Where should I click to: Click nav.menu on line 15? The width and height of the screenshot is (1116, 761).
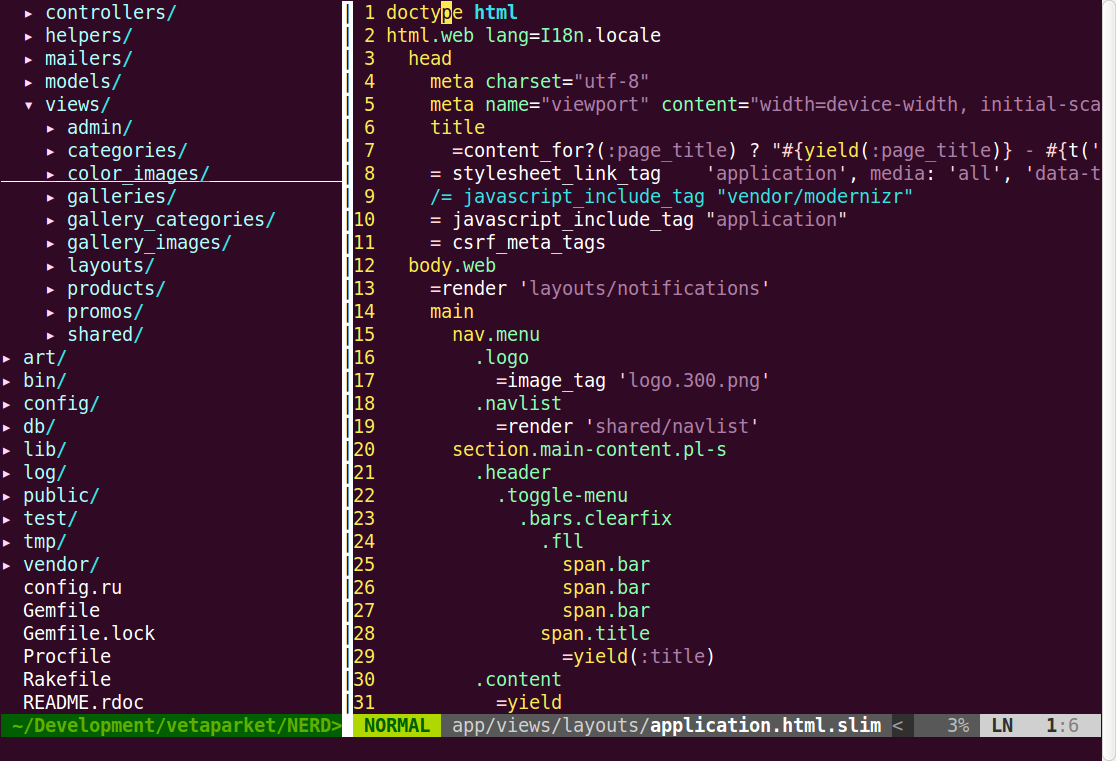pyautogui.click(x=496, y=334)
